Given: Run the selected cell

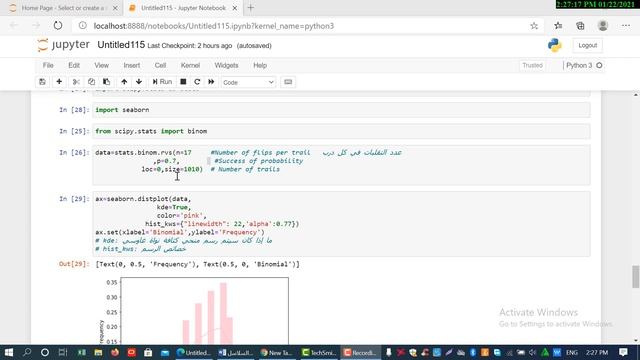Looking at the screenshot, I should pos(162,82).
